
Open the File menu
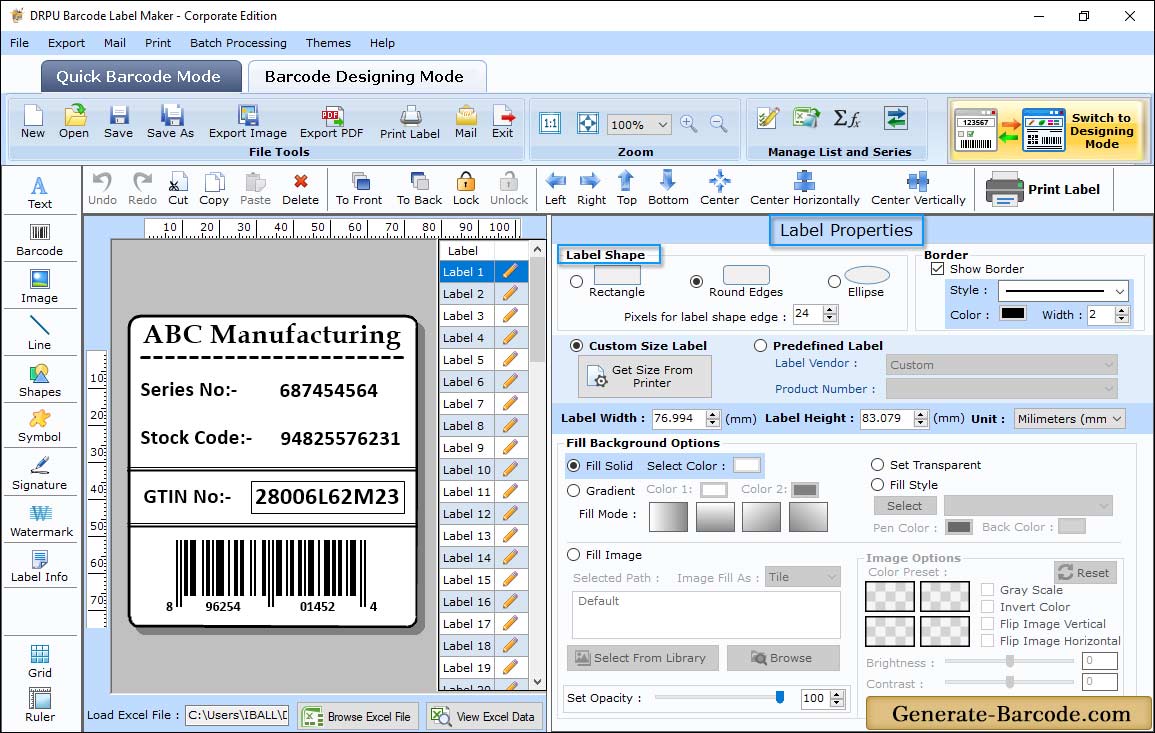point(19,43)
